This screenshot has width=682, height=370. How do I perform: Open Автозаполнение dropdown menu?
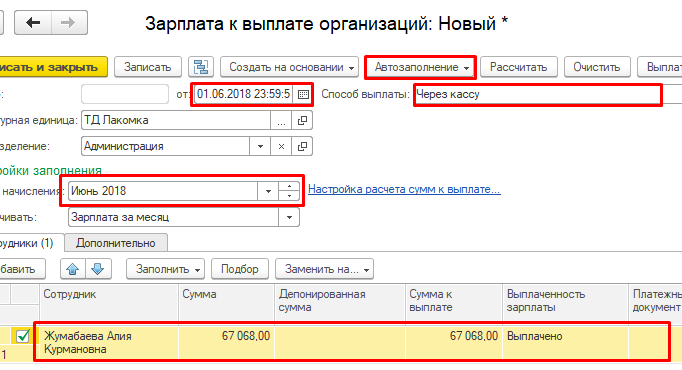coord(420,67)
